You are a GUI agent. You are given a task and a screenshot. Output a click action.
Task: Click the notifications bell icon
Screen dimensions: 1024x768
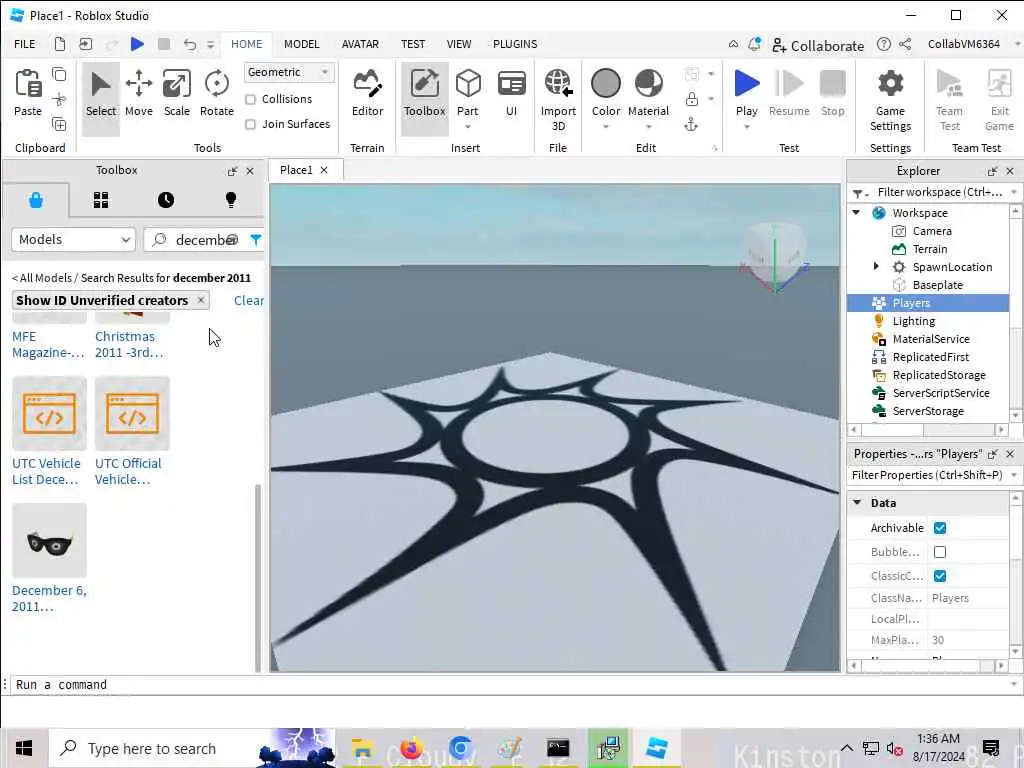coord(754,44)
